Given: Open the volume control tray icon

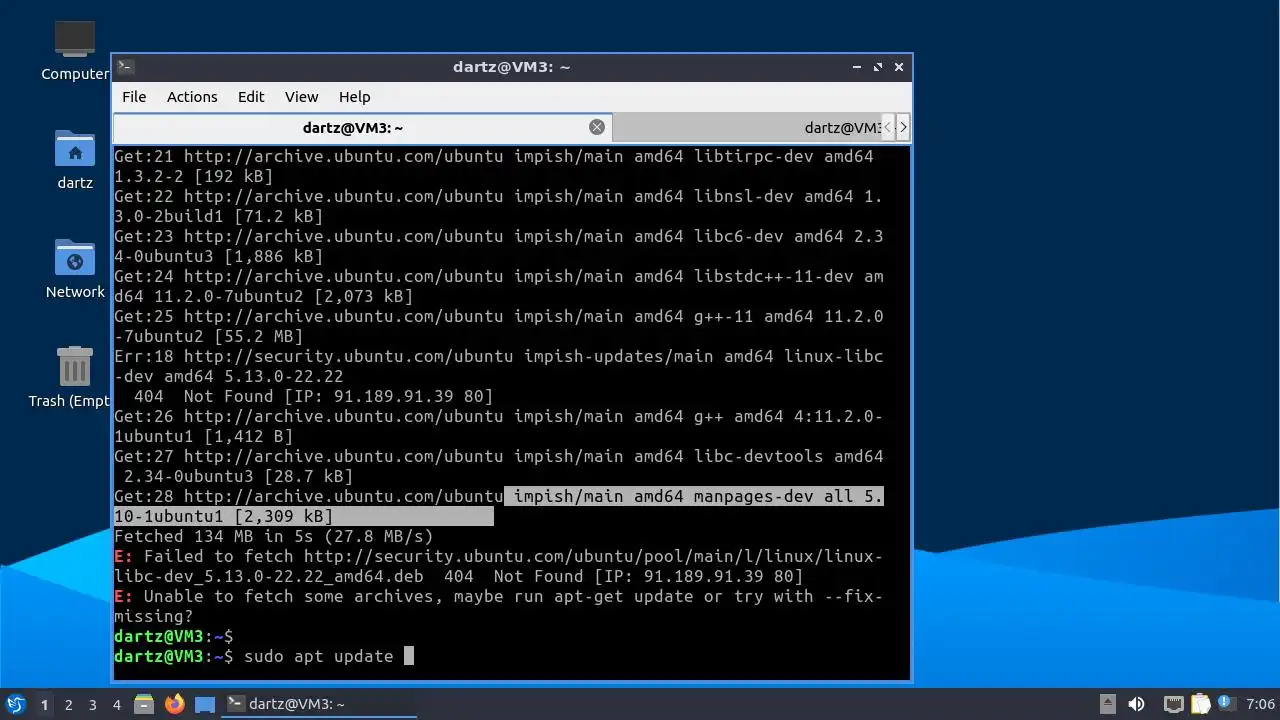Looking at the screenshot, I should point(1136,704).
